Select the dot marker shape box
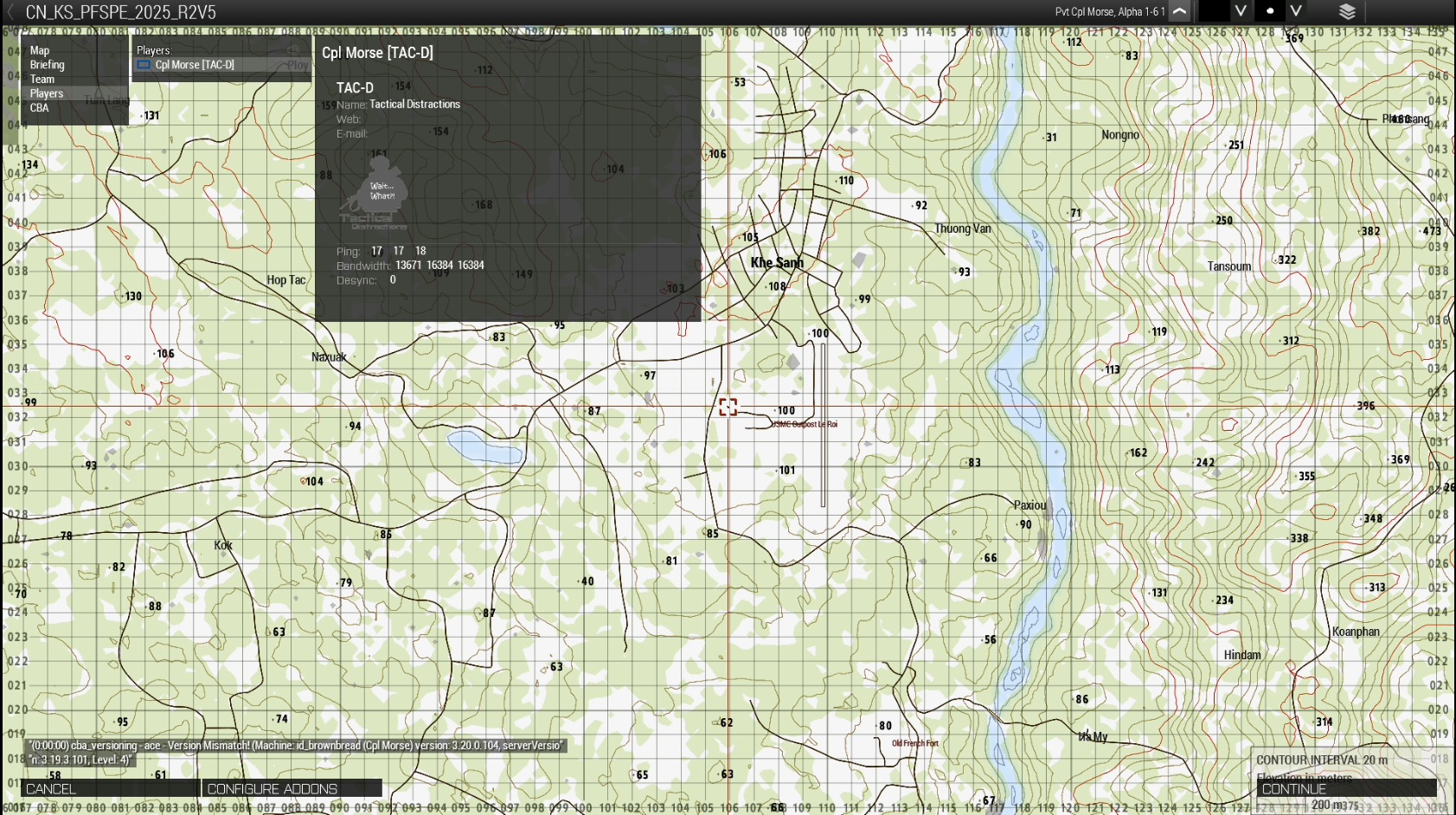1456x815 pixels. click(x=1269, y=11)
